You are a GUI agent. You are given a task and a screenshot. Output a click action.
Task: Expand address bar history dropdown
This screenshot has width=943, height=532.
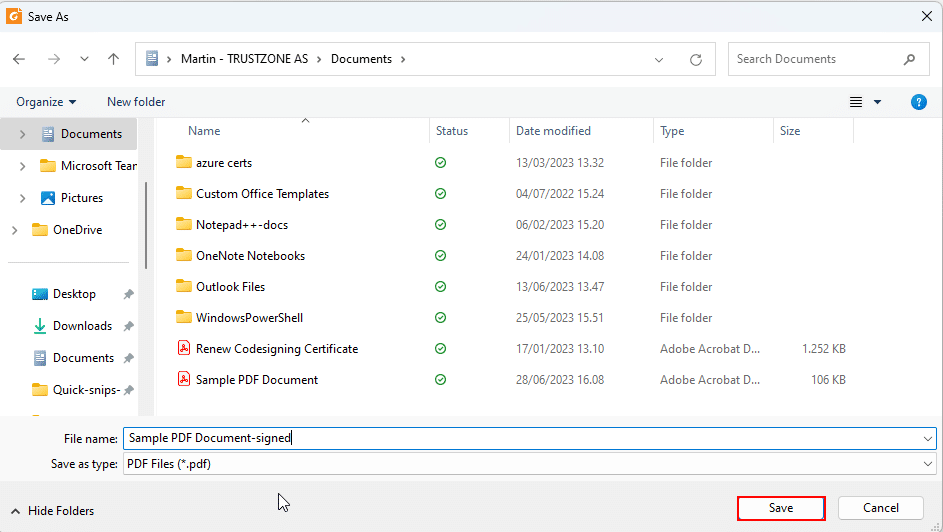tap(659, 60)
